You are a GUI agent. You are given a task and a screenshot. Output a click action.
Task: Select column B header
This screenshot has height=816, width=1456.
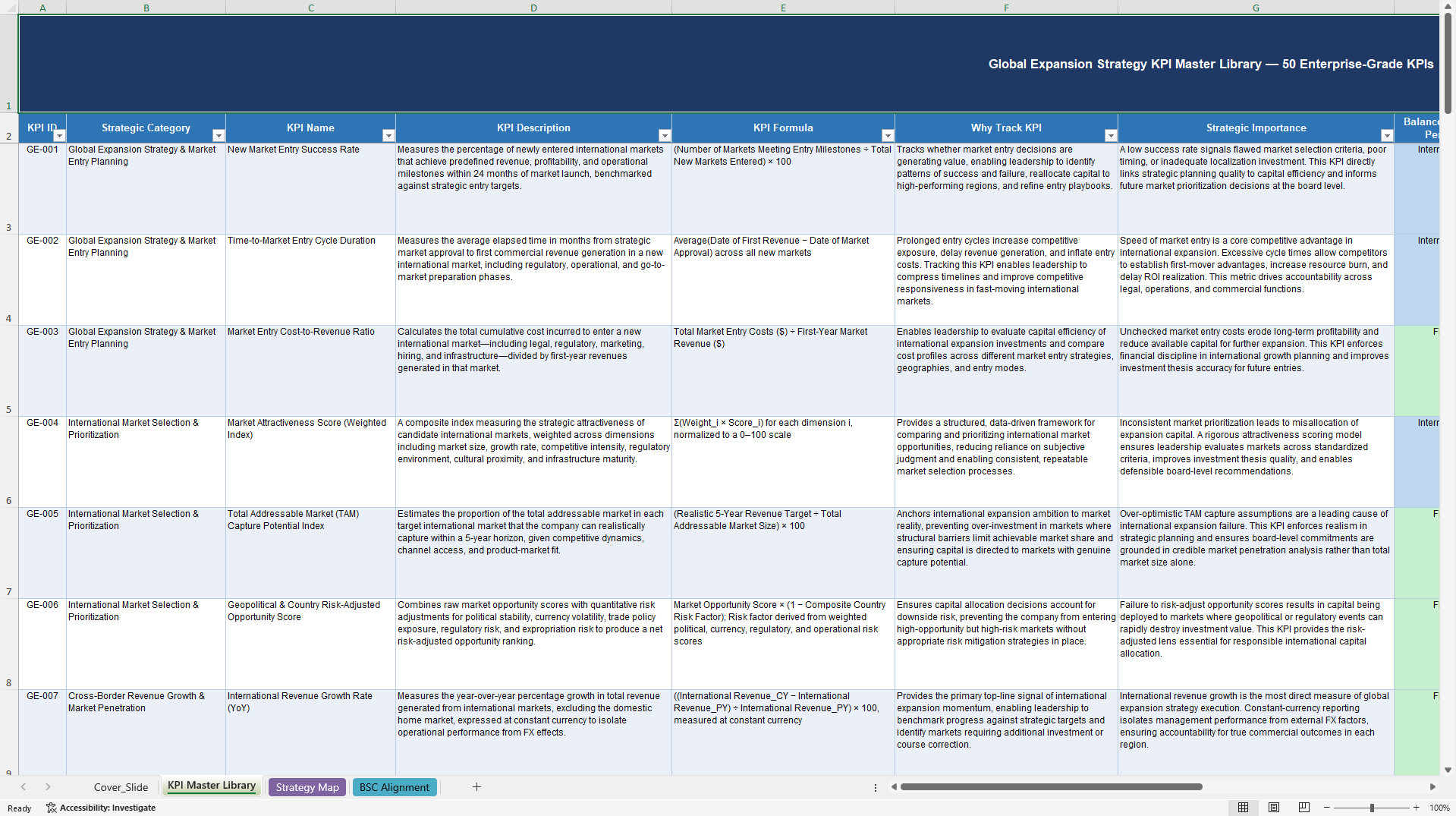tap(146, 8)
